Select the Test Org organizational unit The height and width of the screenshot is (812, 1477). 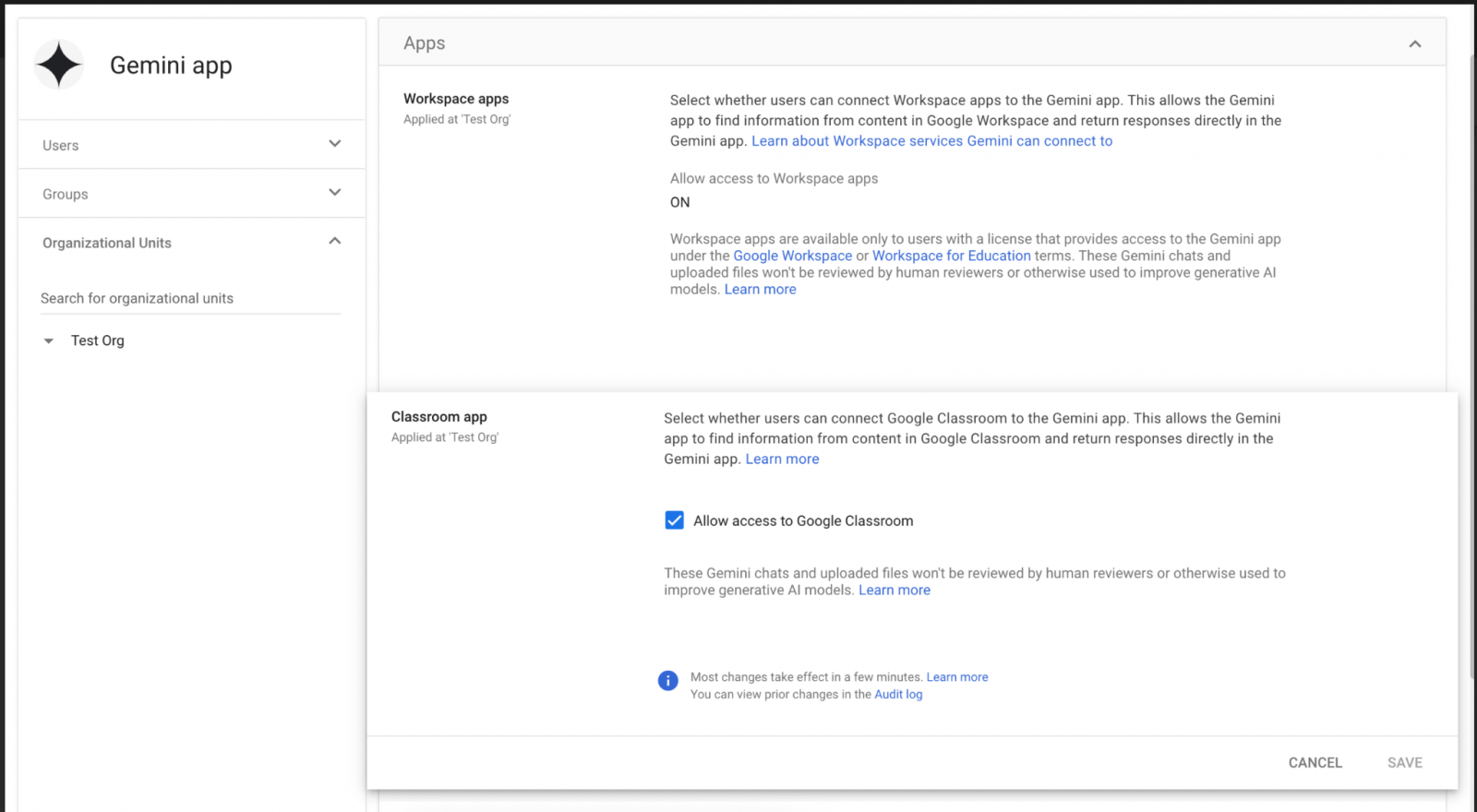tap(98, 340)
